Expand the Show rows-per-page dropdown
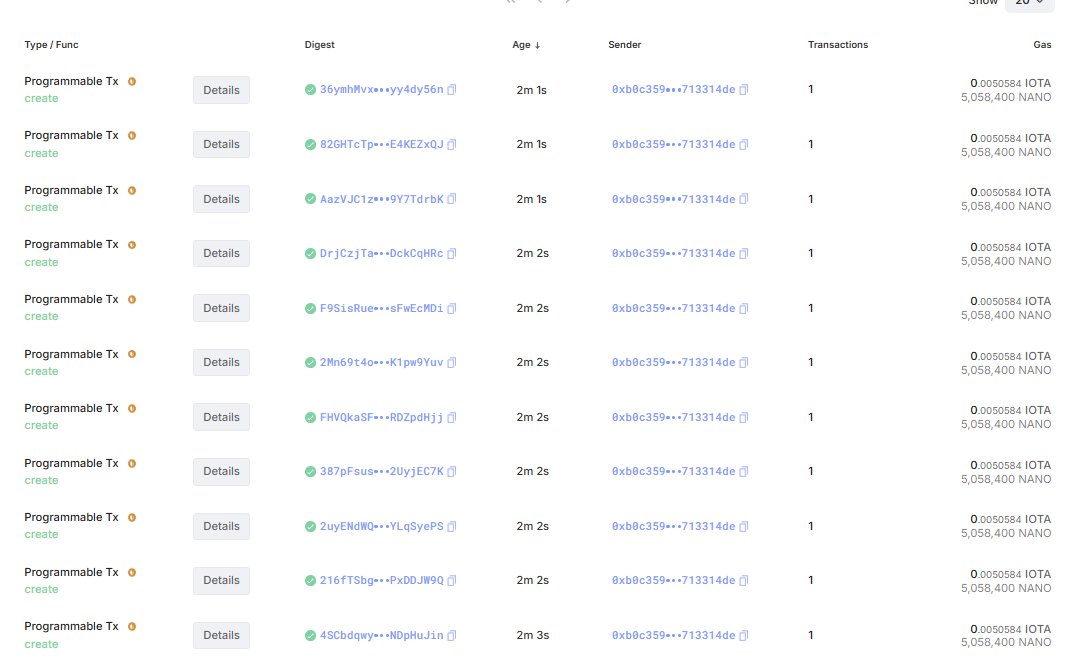 (x=1028, y=3)
